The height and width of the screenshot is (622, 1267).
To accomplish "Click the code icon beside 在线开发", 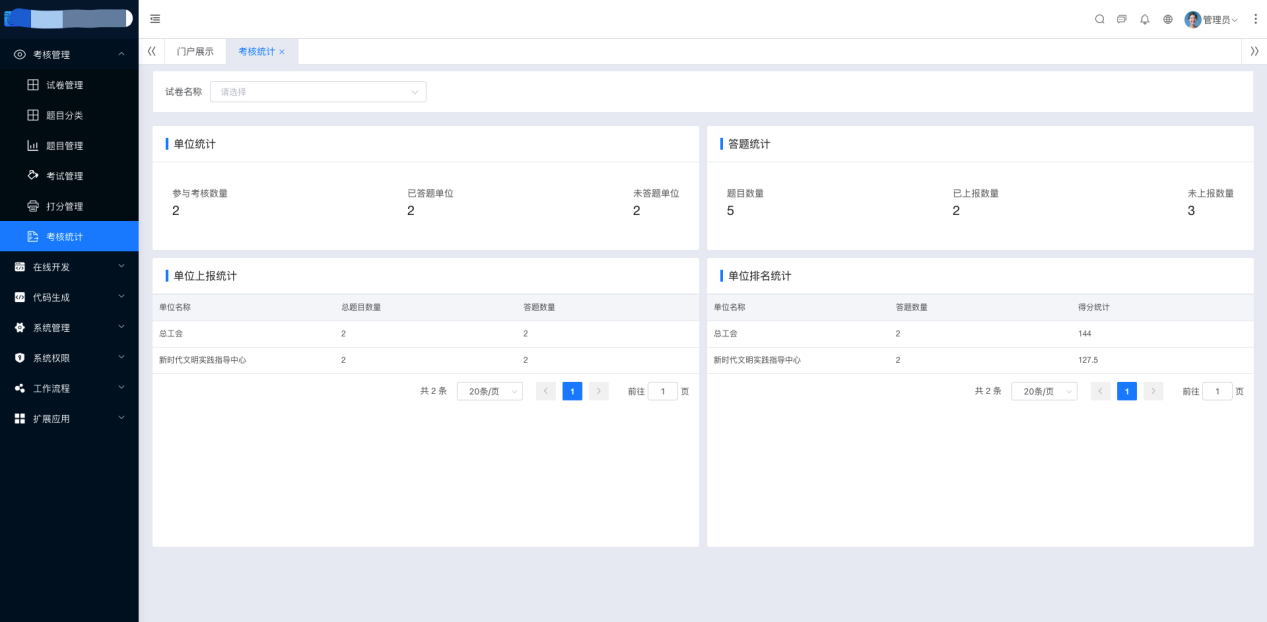I will pyautogui.click(x=20, y=267).
